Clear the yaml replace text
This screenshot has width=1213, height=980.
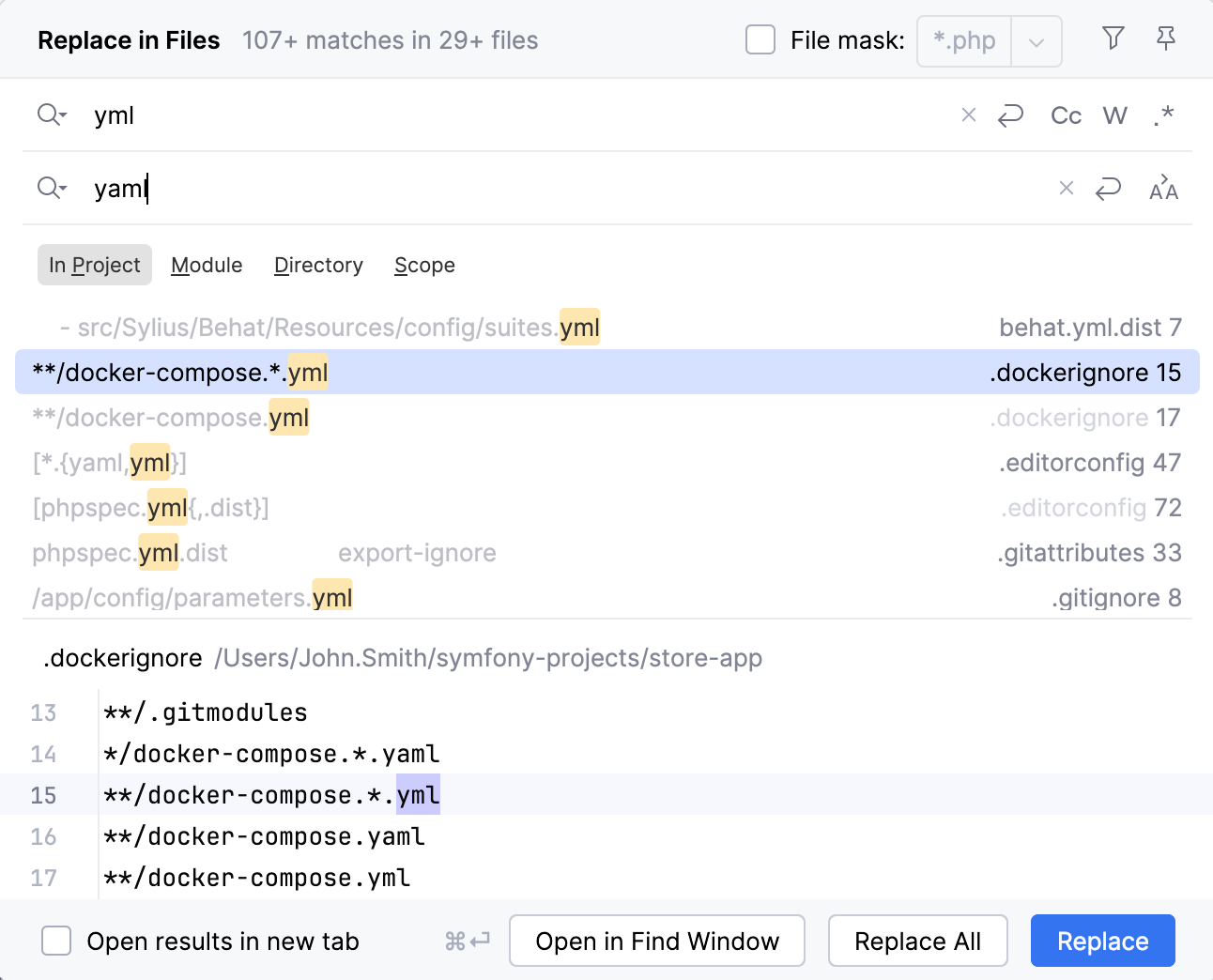[1066, 188]
